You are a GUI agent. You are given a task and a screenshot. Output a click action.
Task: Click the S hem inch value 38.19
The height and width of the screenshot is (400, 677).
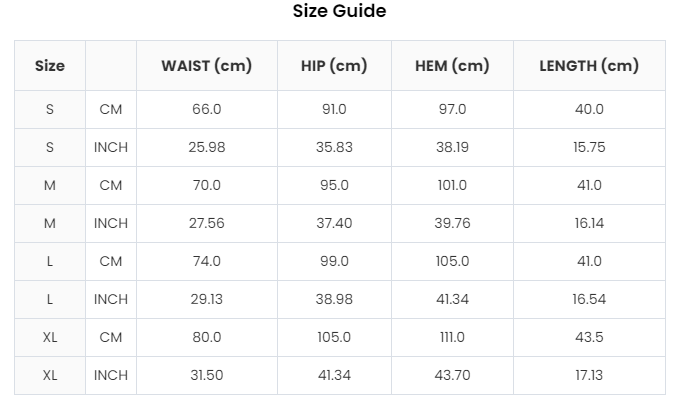pos(452,147)
